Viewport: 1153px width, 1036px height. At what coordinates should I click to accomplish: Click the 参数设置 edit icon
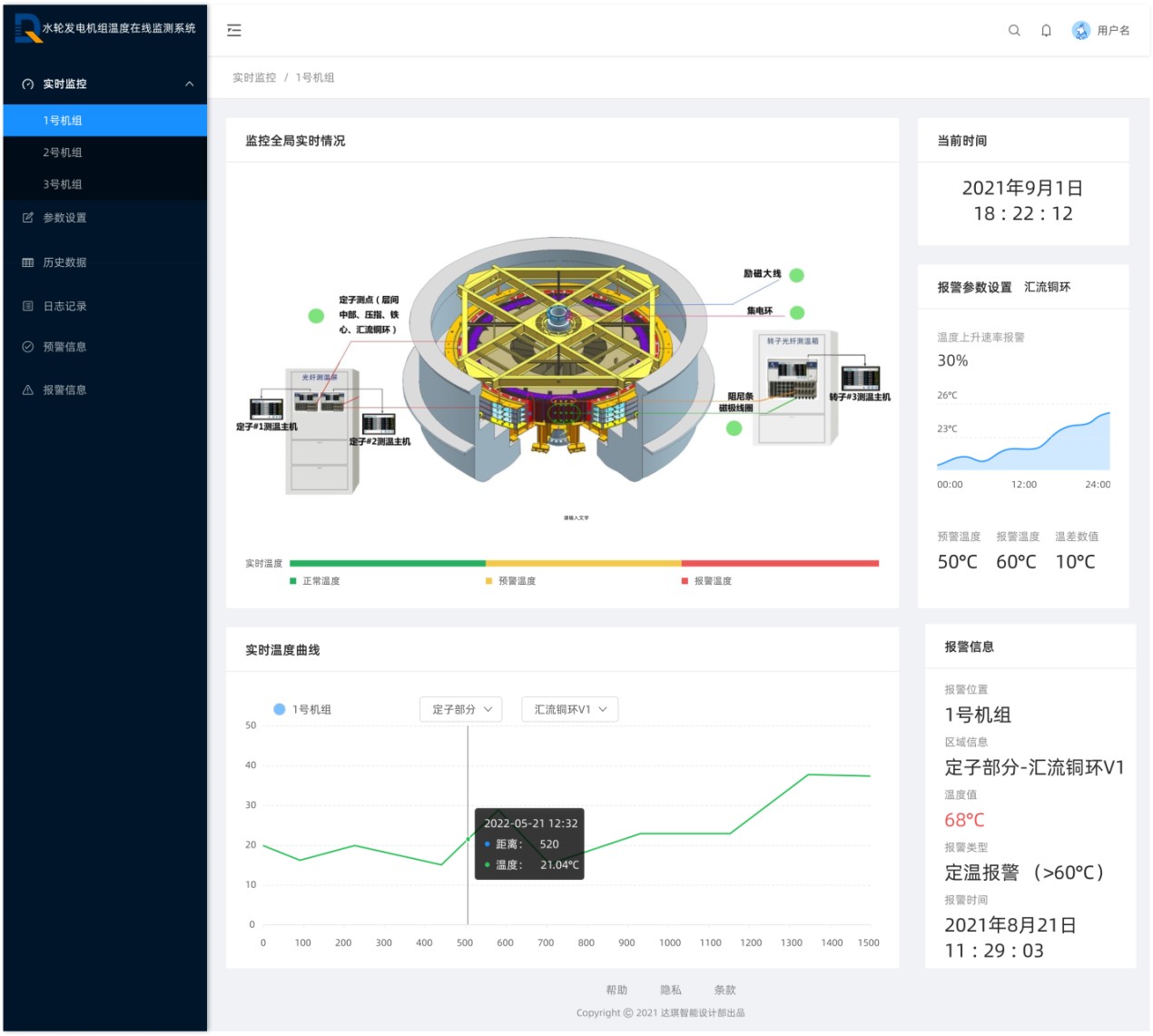pos(28,218)
